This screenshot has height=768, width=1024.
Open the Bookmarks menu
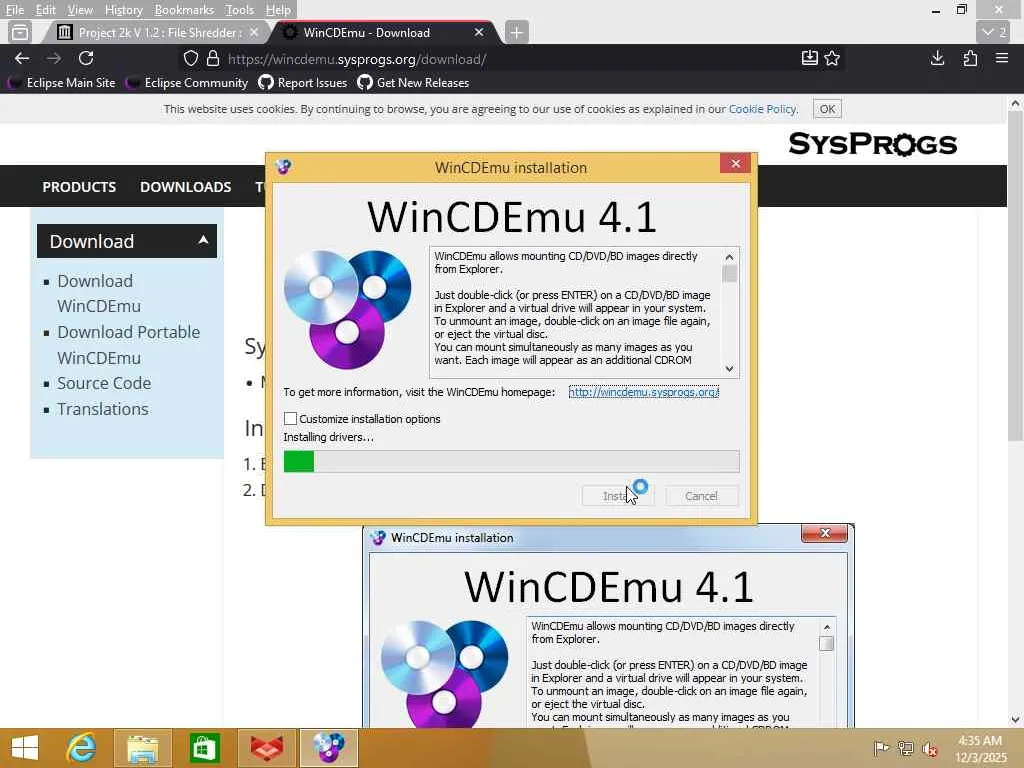[184, 10]
